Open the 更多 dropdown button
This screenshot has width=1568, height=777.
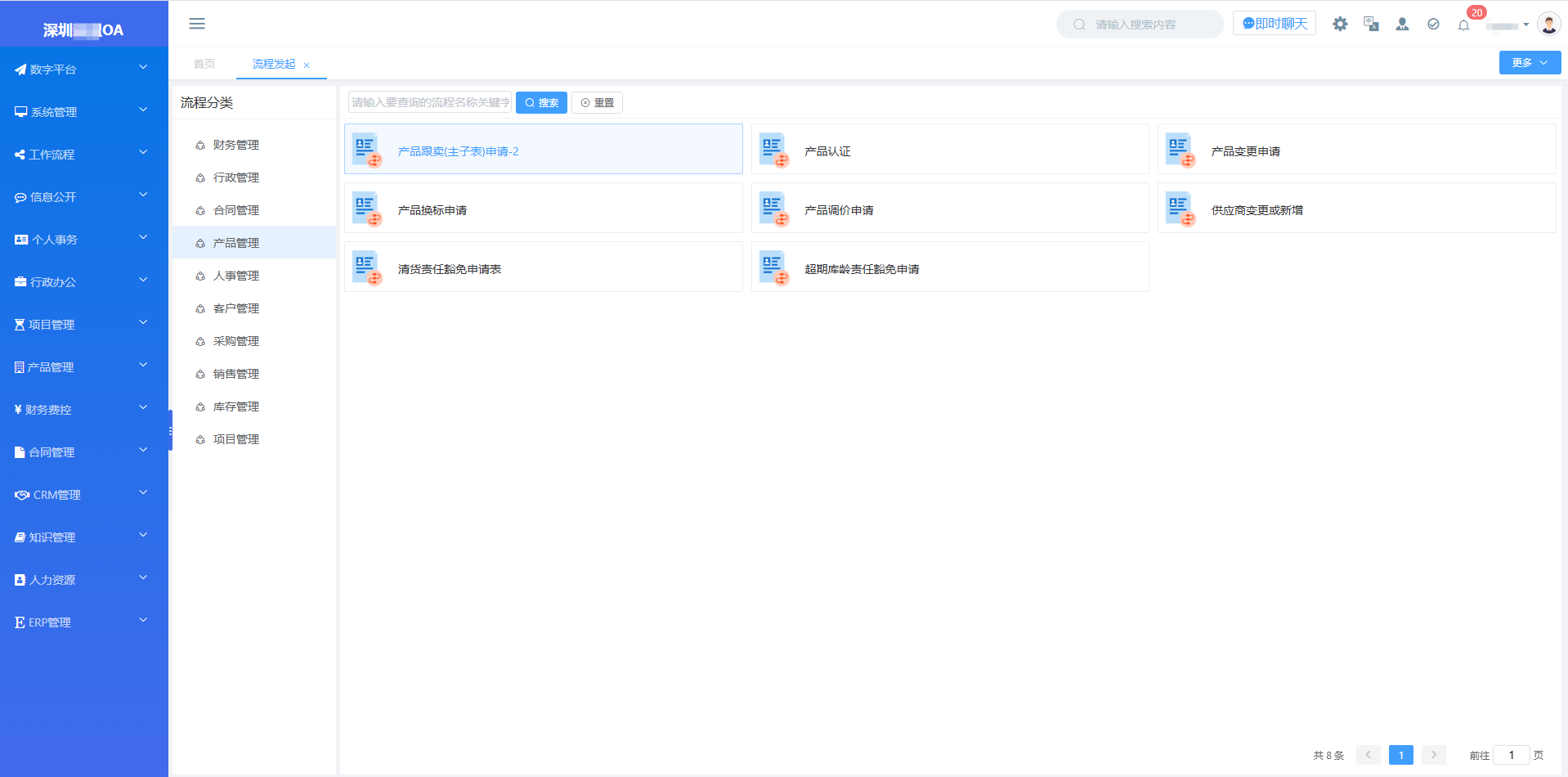point(1530,62)
